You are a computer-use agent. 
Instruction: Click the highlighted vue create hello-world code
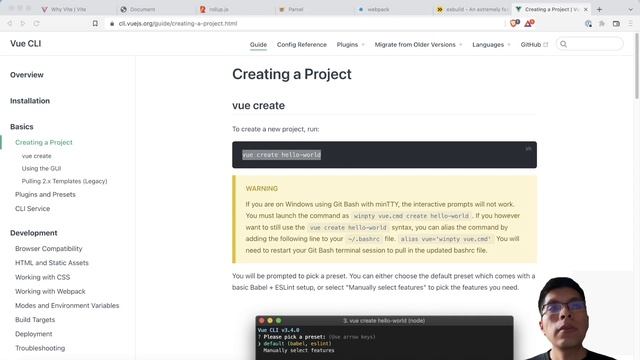pos(282,155)
